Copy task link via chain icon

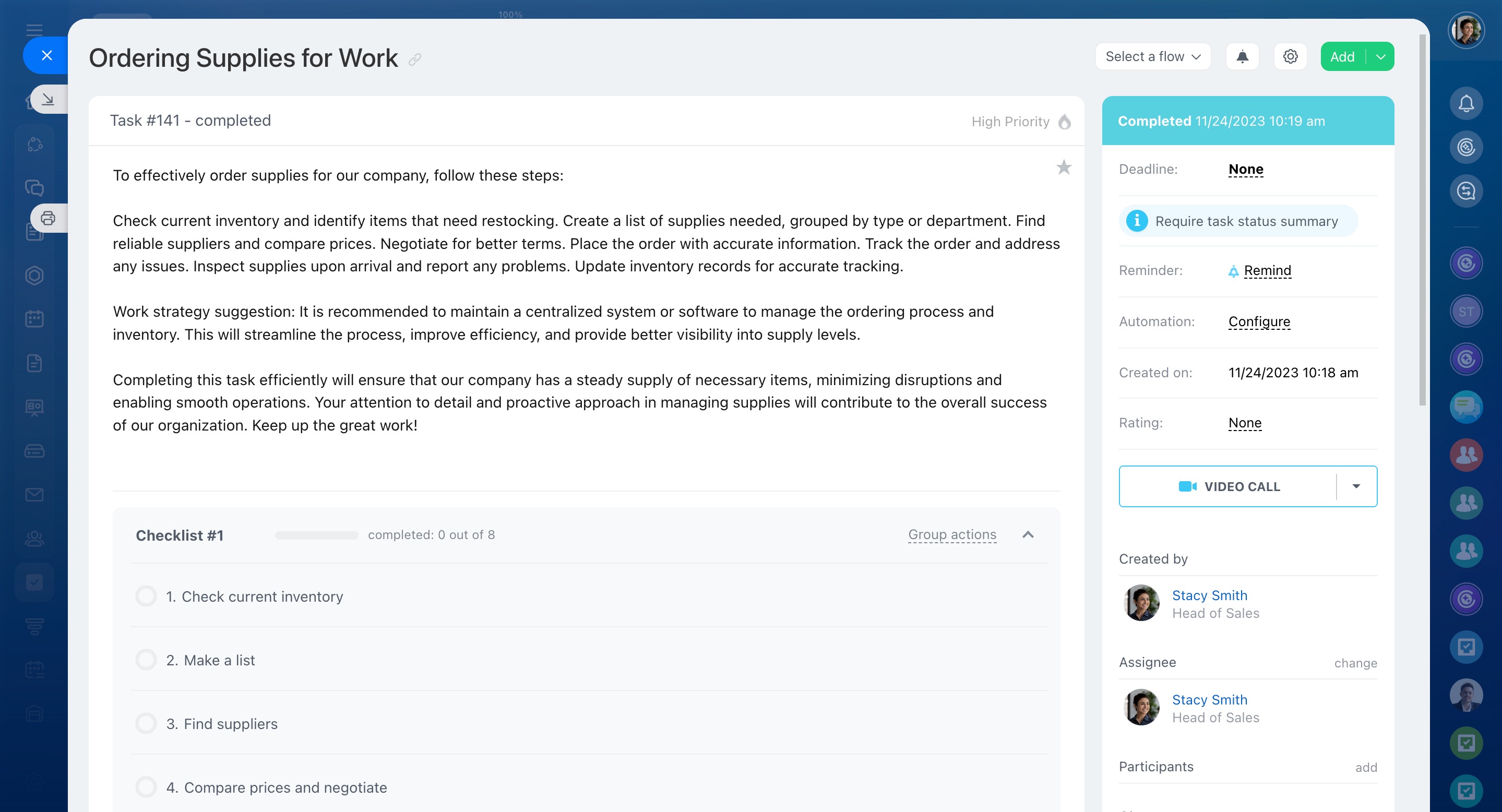(x=414, y=59)
